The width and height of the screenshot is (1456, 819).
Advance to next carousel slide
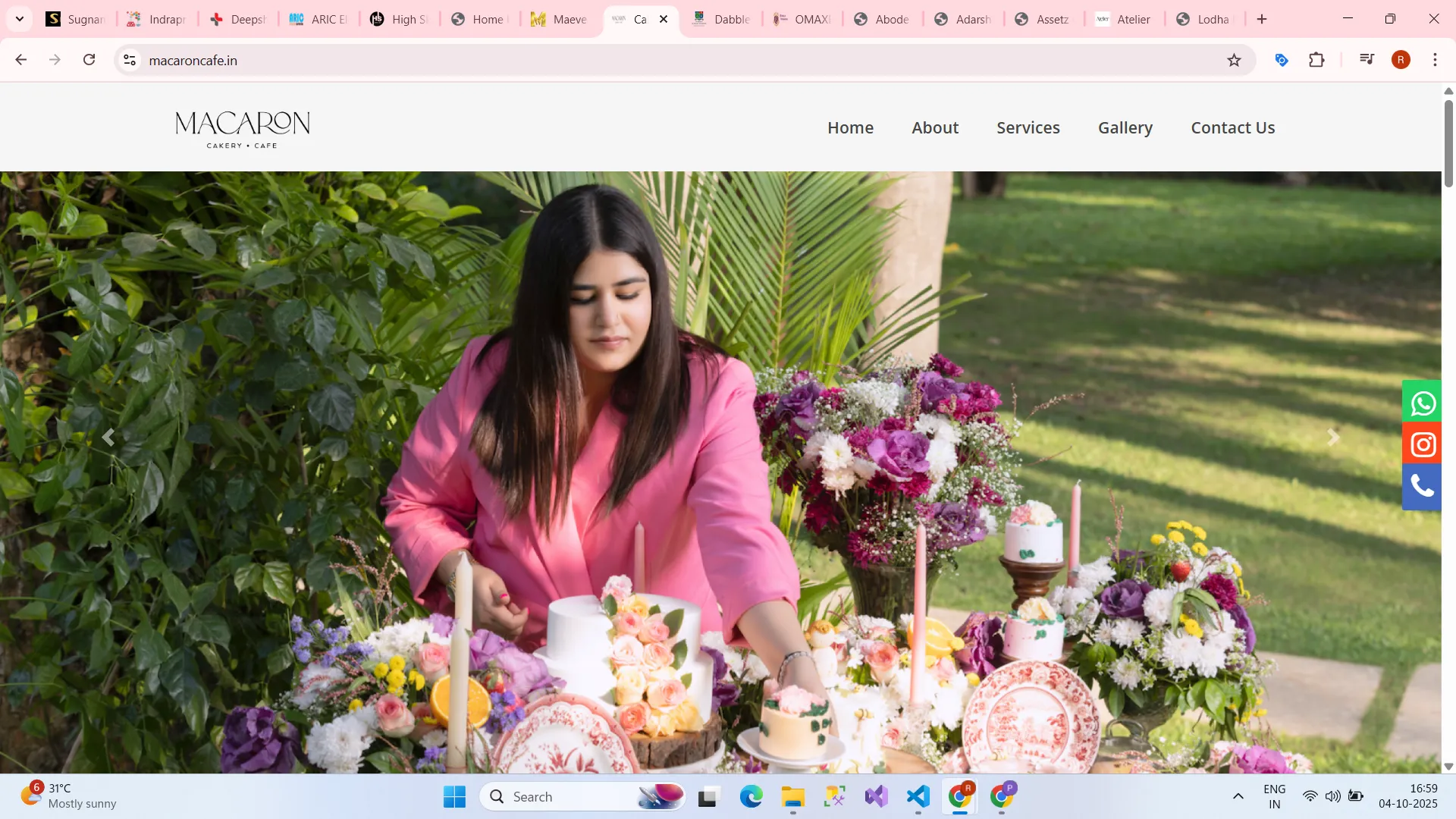(1333, 438)
